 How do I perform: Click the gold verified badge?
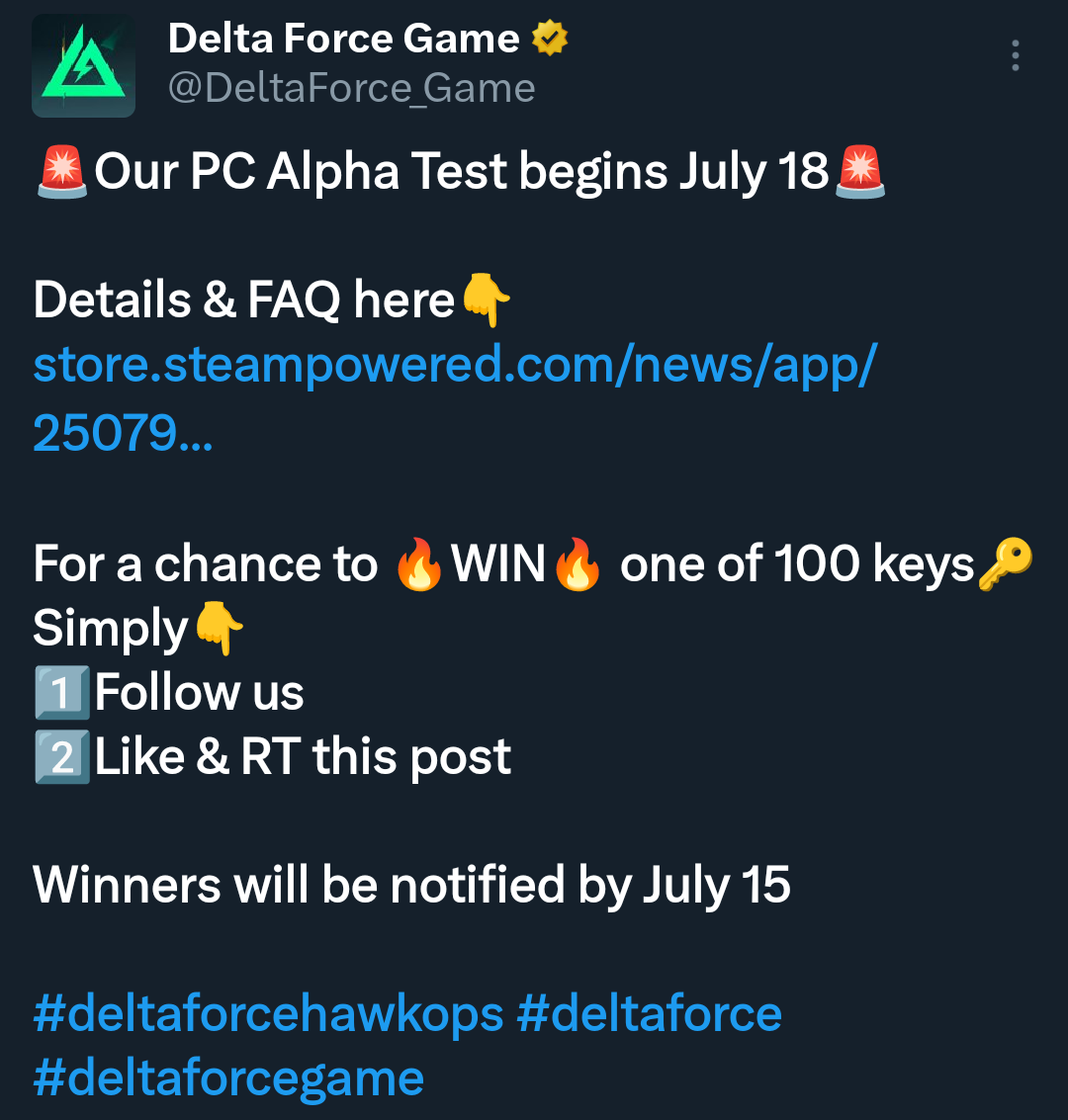pos(550,38)
